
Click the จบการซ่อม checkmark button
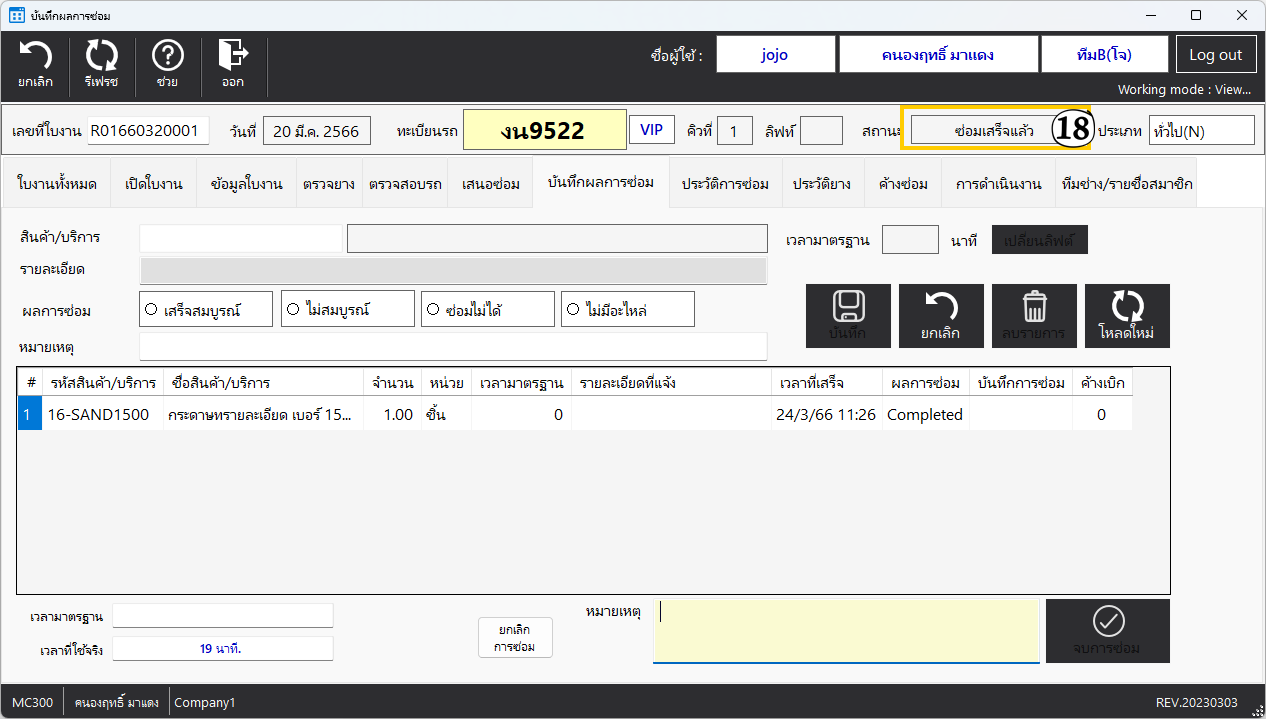coord(1107,631)
